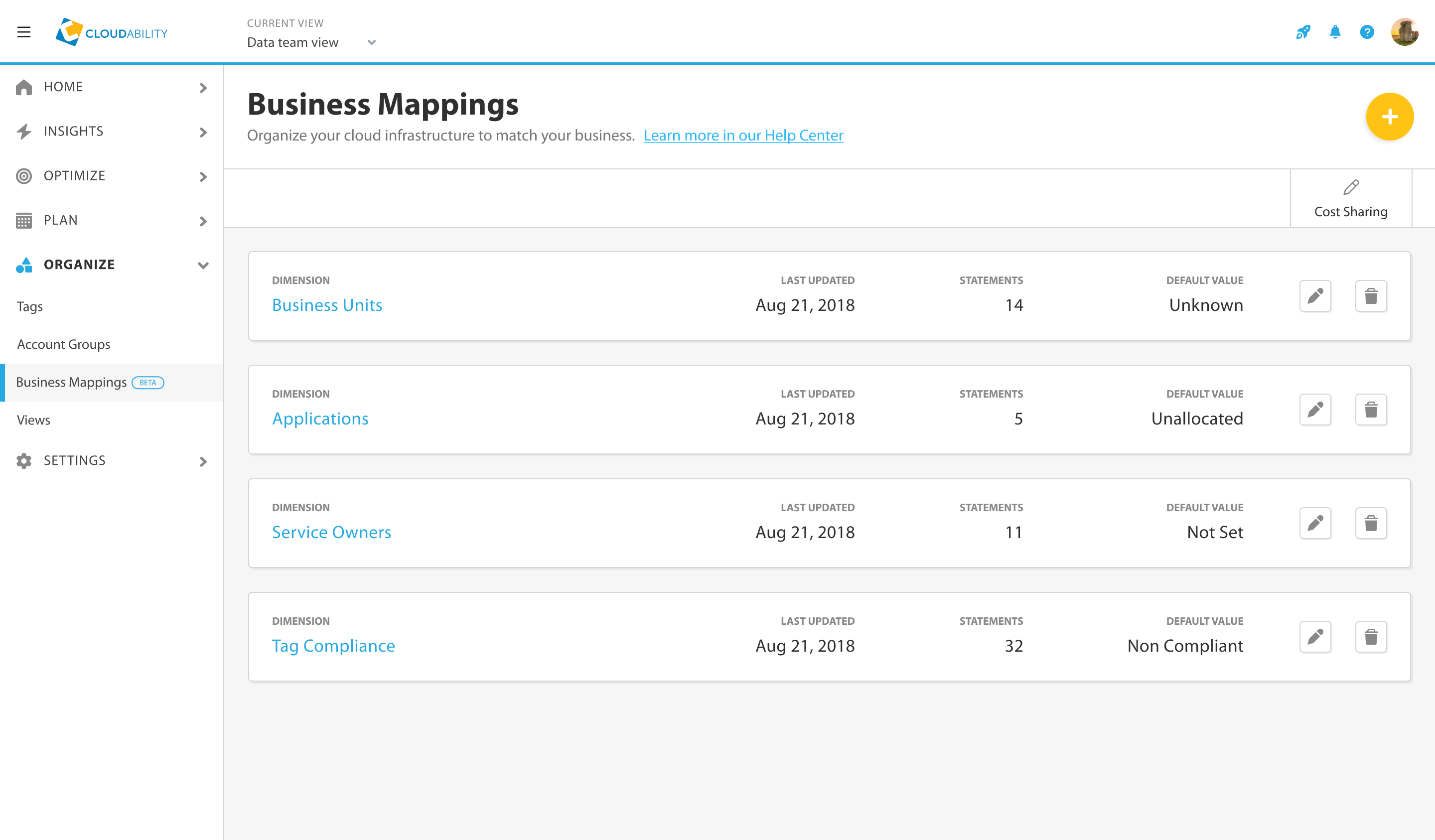
Task: Open the hamburger navigation menu
Action: click(24, 32)
